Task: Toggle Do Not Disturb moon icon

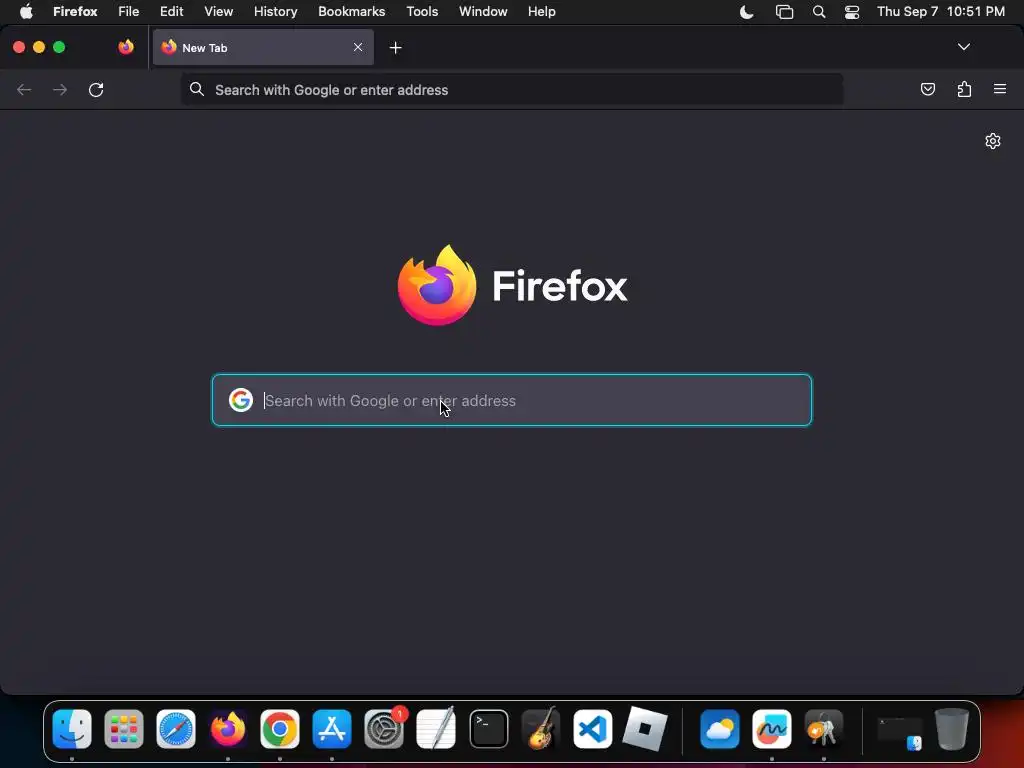Action: pos(746,12)
